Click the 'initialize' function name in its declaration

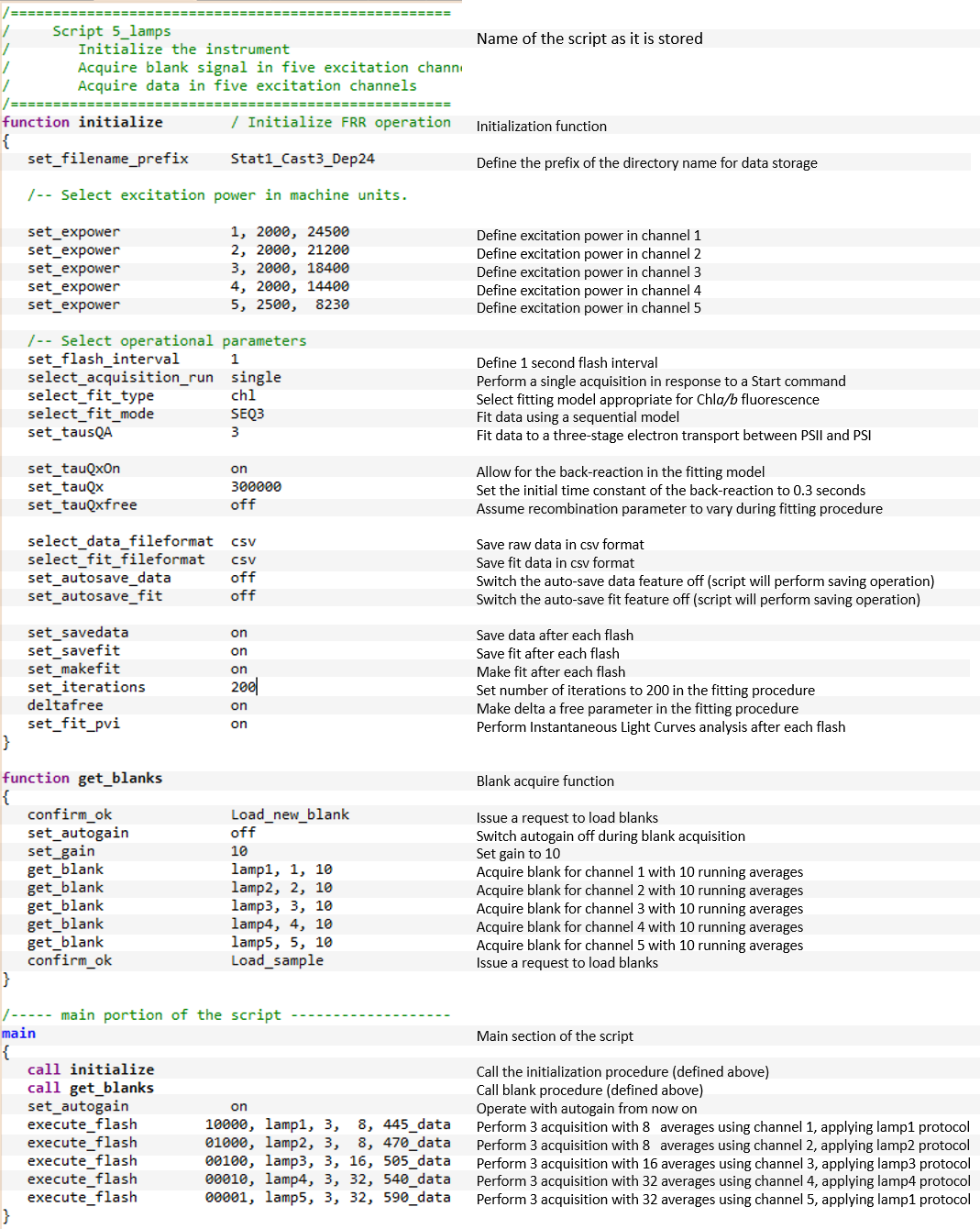(120, 122)
